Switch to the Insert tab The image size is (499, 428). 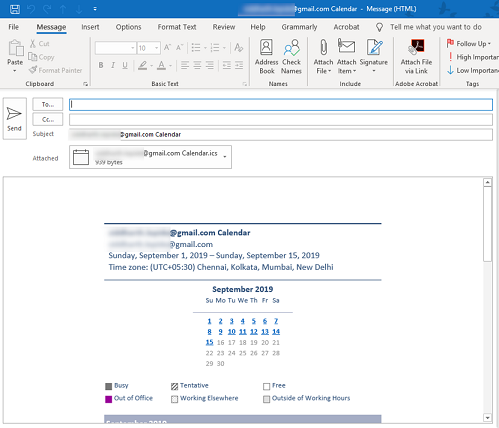click(x=90, y=27)
